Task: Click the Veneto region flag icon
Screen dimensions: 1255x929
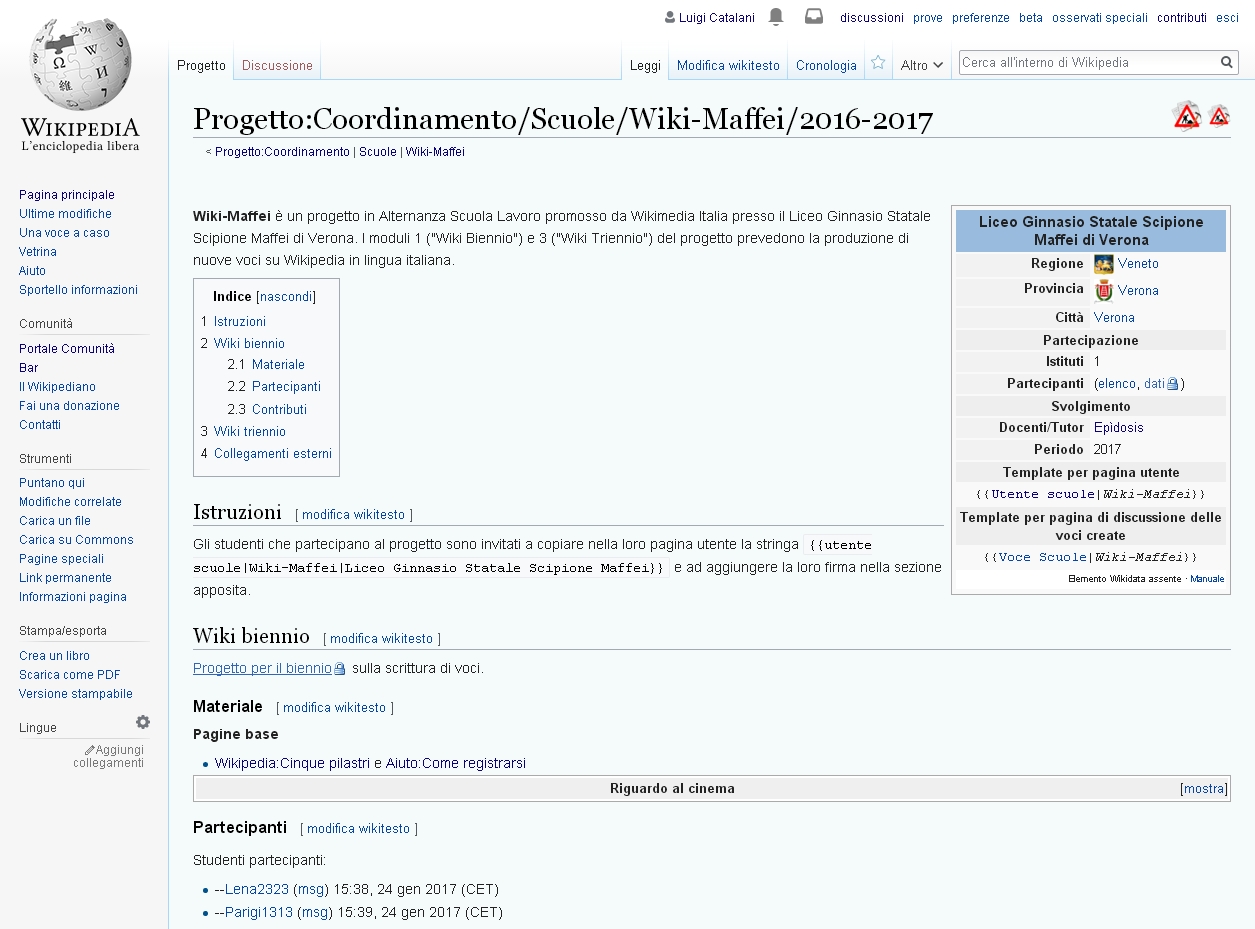Action: [1103, 264]
